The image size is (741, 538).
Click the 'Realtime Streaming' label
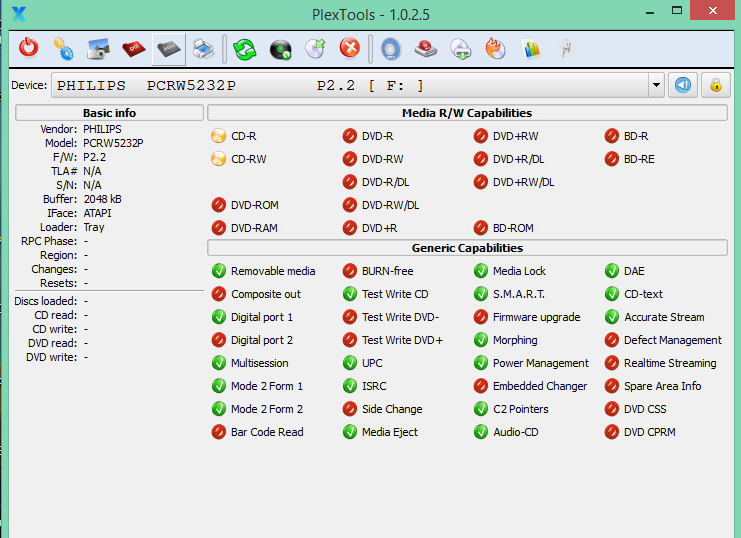pos(670,363)
